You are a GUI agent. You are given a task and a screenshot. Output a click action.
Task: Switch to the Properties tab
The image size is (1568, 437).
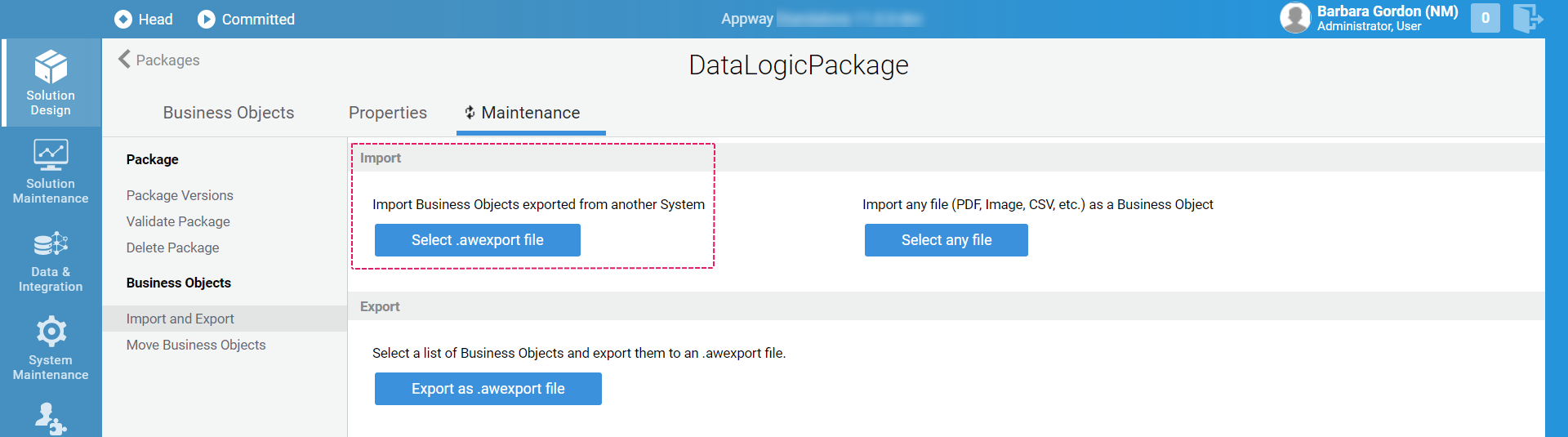click(x=388, y=113)
